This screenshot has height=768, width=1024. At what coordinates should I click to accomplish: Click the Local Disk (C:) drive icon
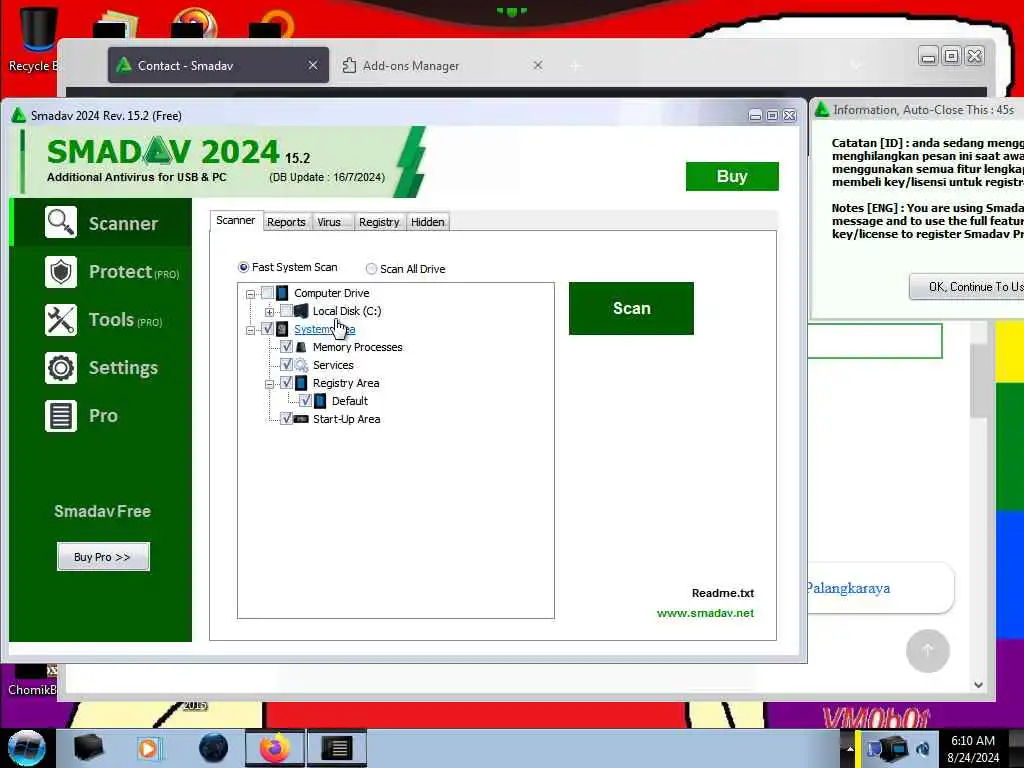300,311
